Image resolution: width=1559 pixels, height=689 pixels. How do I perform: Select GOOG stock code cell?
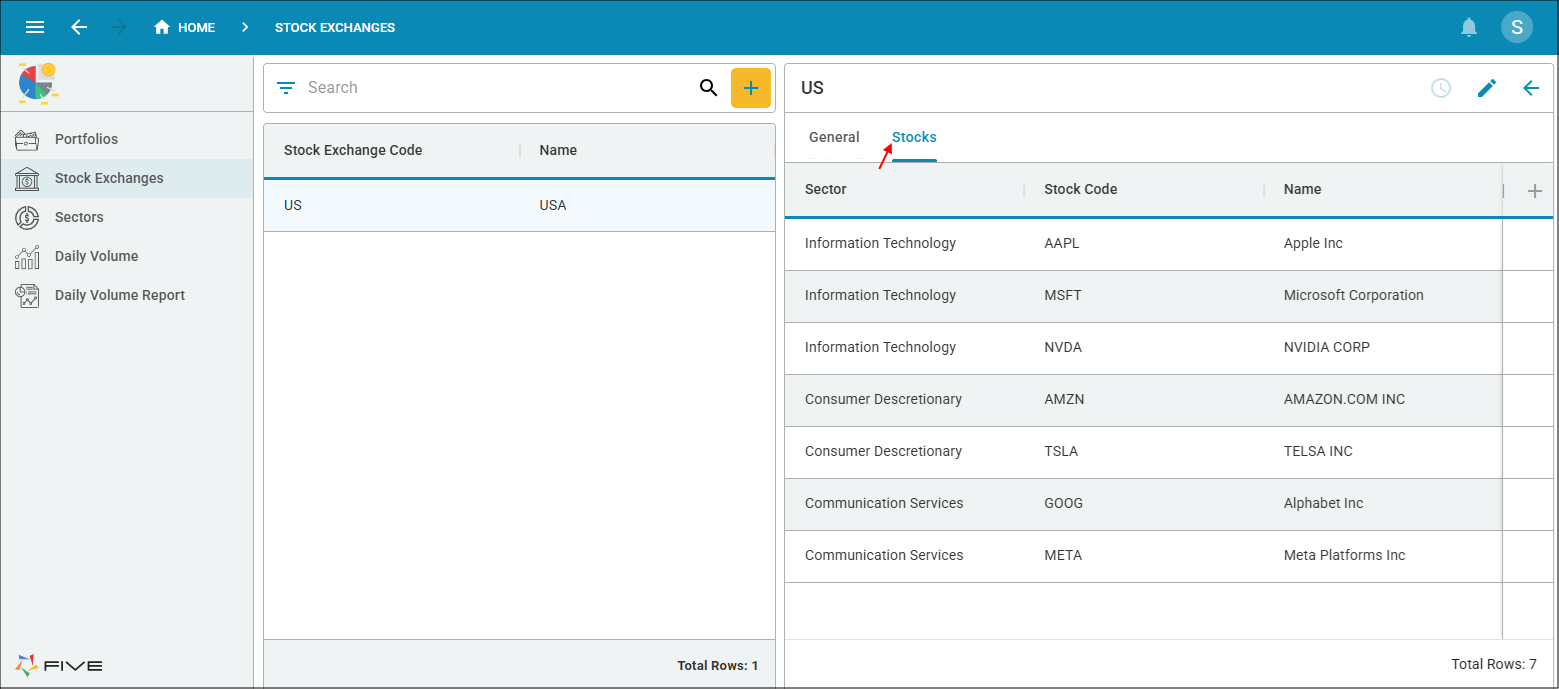pos(1064,503)
